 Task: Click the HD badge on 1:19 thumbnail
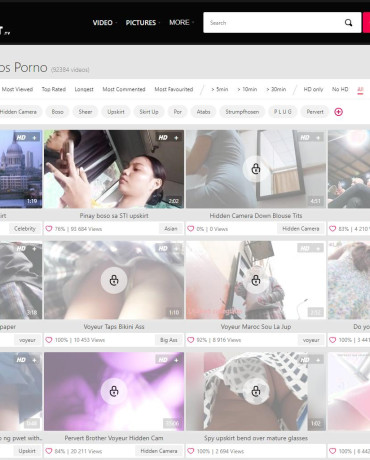pyautogui.click(x=21, y=138)
